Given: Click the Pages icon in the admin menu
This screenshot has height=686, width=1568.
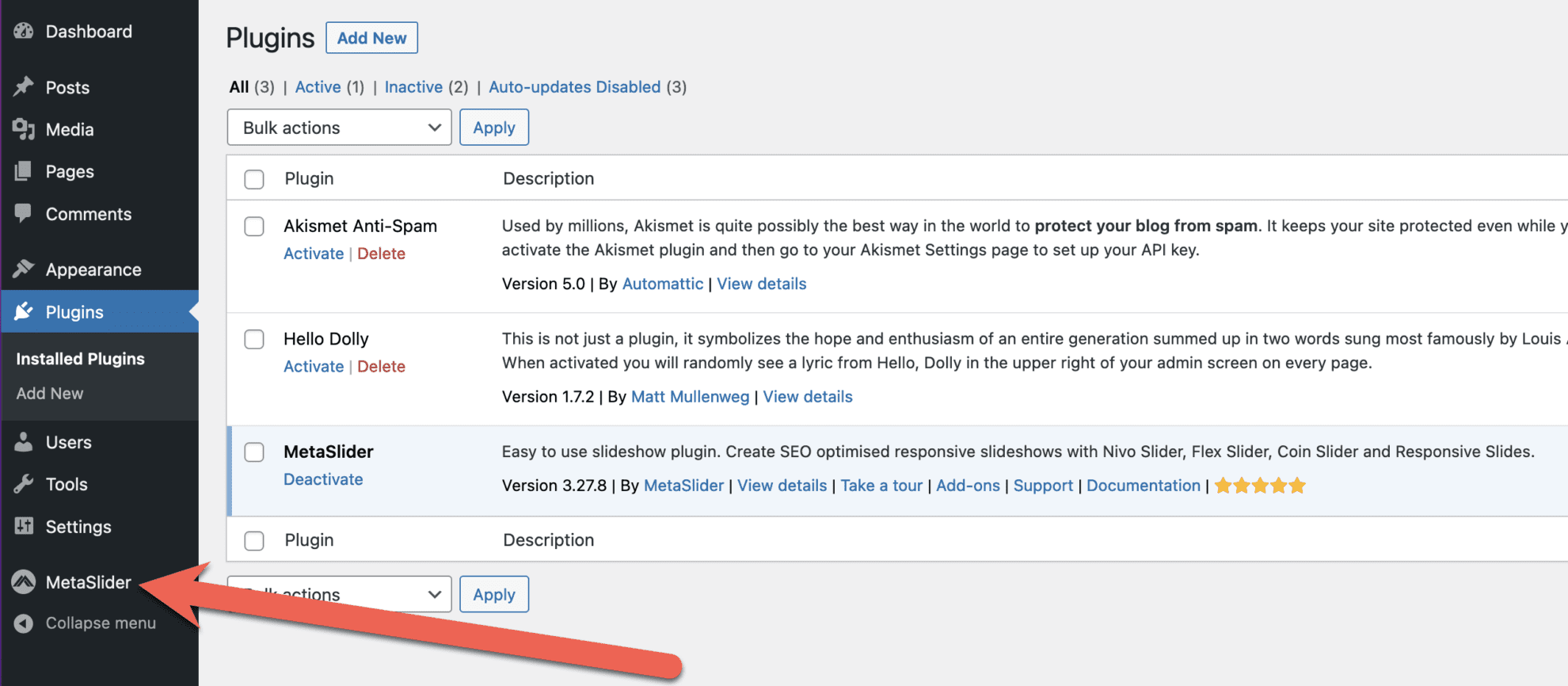Looking at the screenshot, I should click(24, 171).
